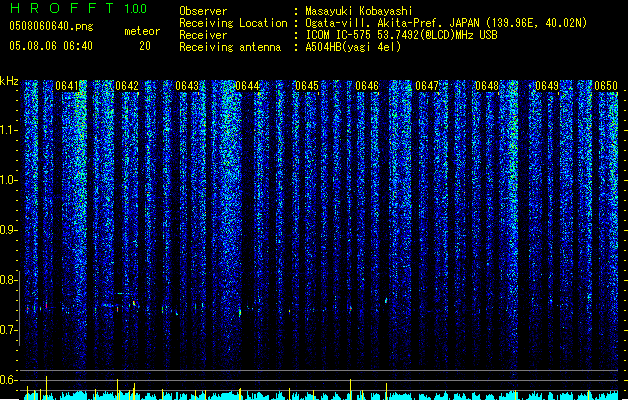Image resolution: width=629 pixels, height=400 pixels.
Task: Click the 1.1 frequency axis label
Action: tap(8, 130)
